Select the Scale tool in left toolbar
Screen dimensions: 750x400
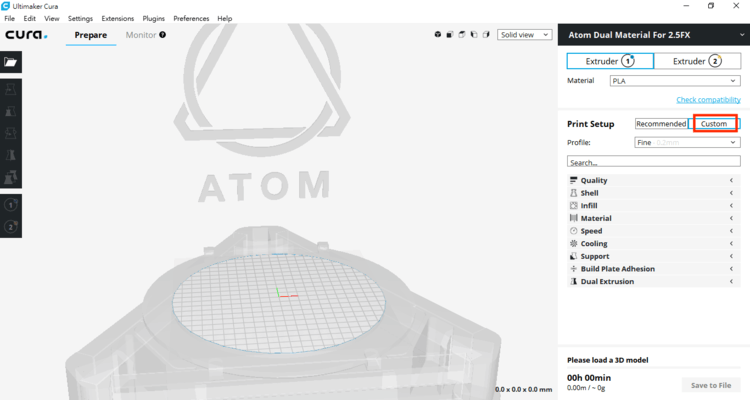tap(11, 111)
